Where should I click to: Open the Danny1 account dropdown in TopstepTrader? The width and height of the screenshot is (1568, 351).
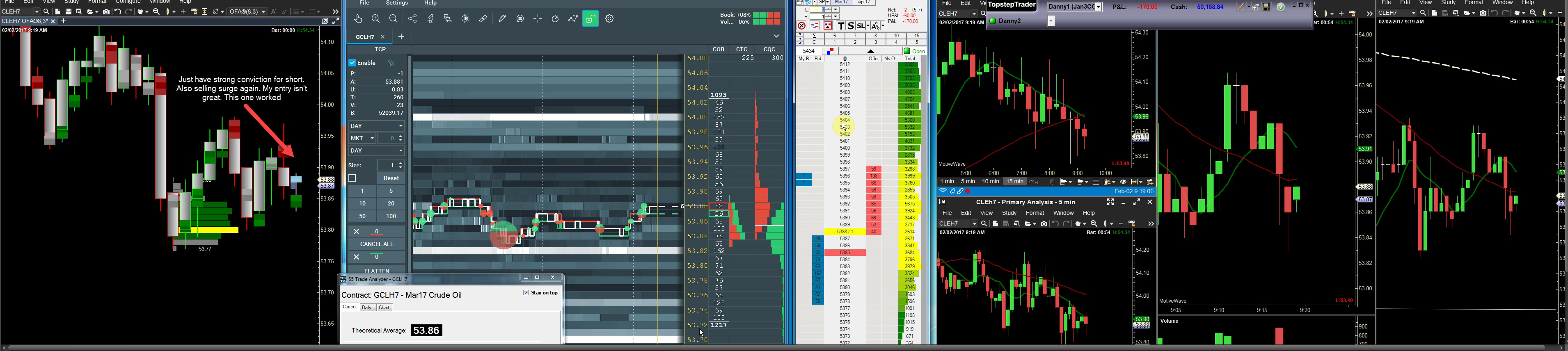tap(1099, 7)
